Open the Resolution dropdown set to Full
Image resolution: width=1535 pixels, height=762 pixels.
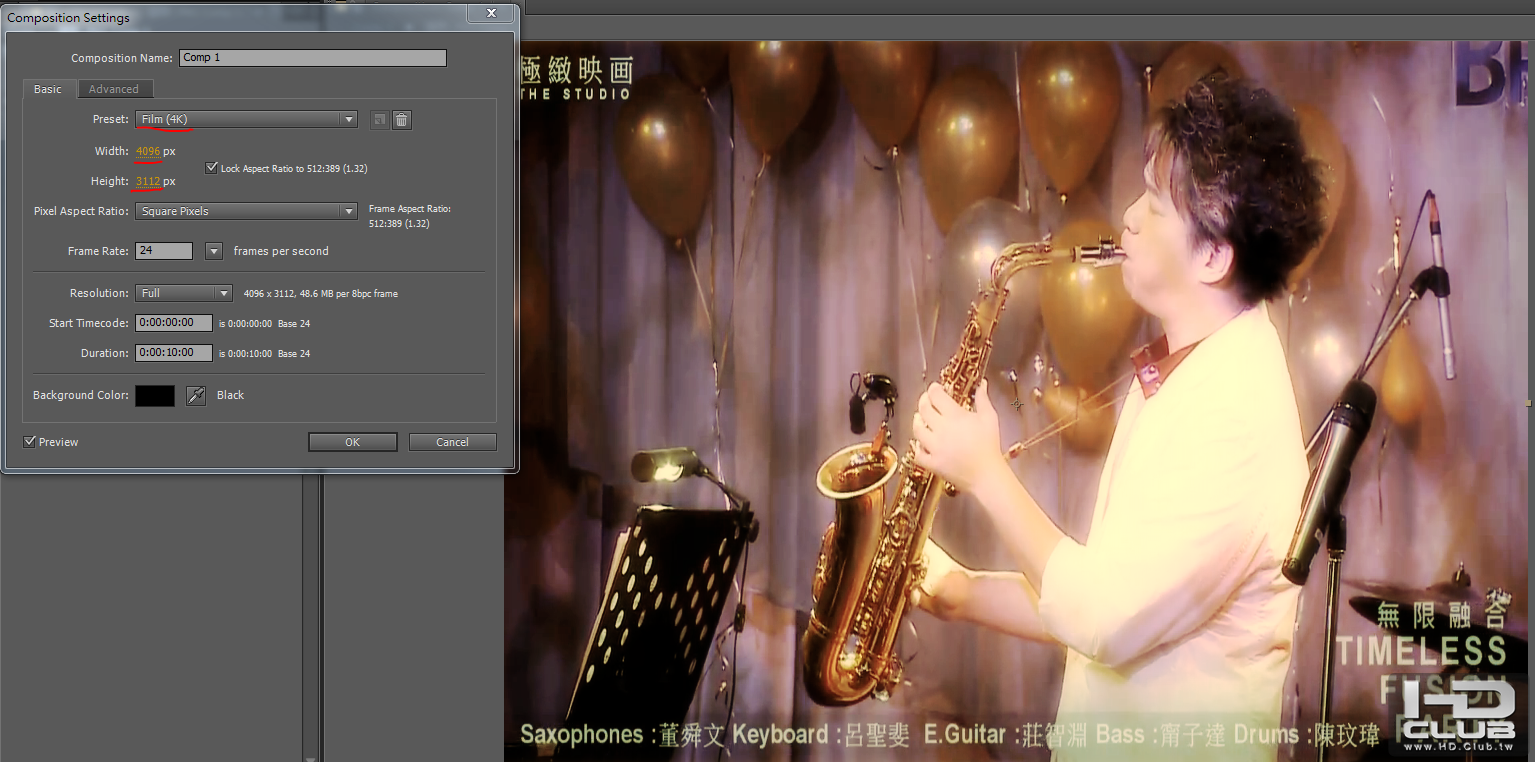pos(184,294)
